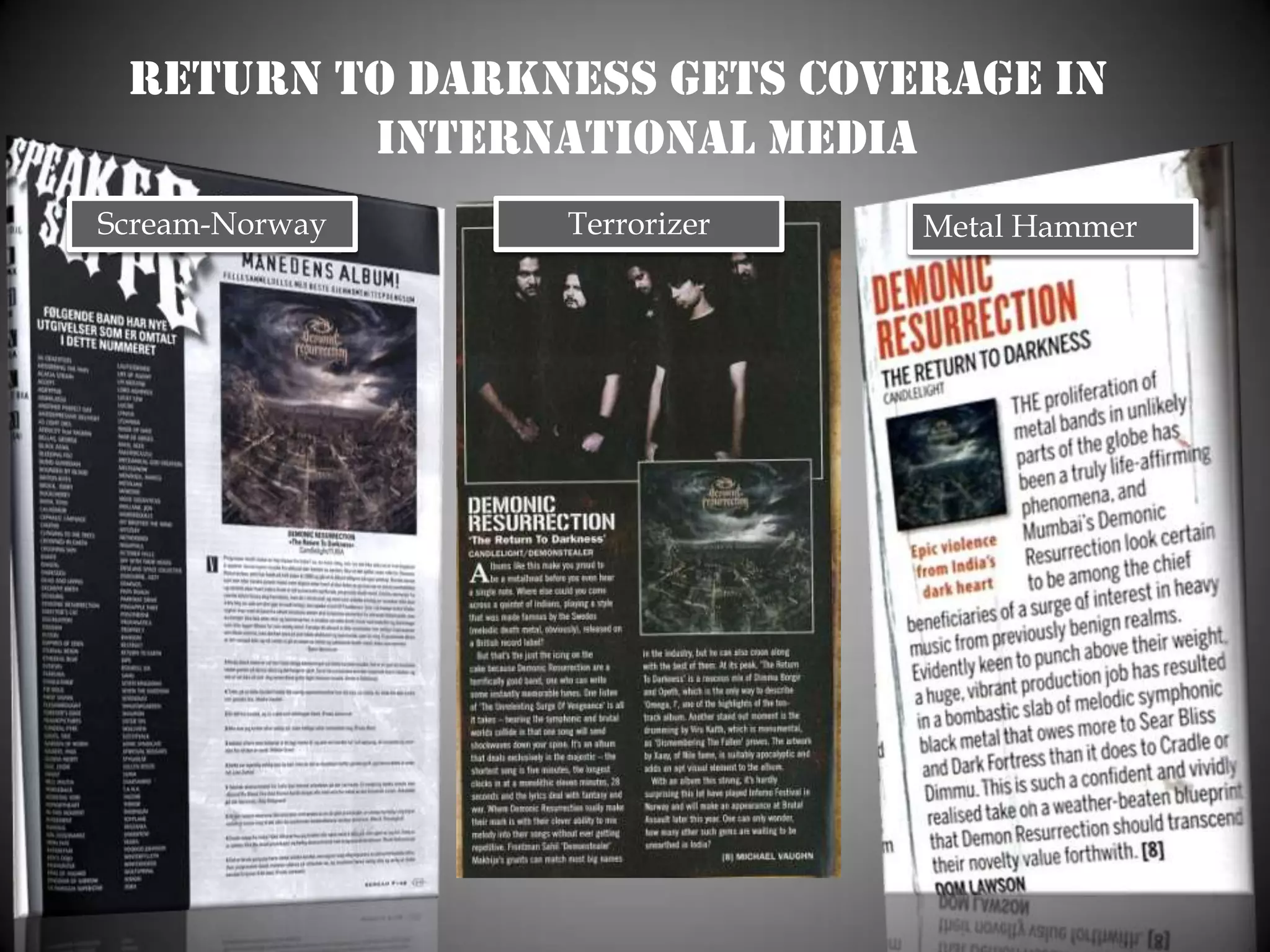
Task: Click the large album cover on Scream-Norway page
Action: pos(318,409)
